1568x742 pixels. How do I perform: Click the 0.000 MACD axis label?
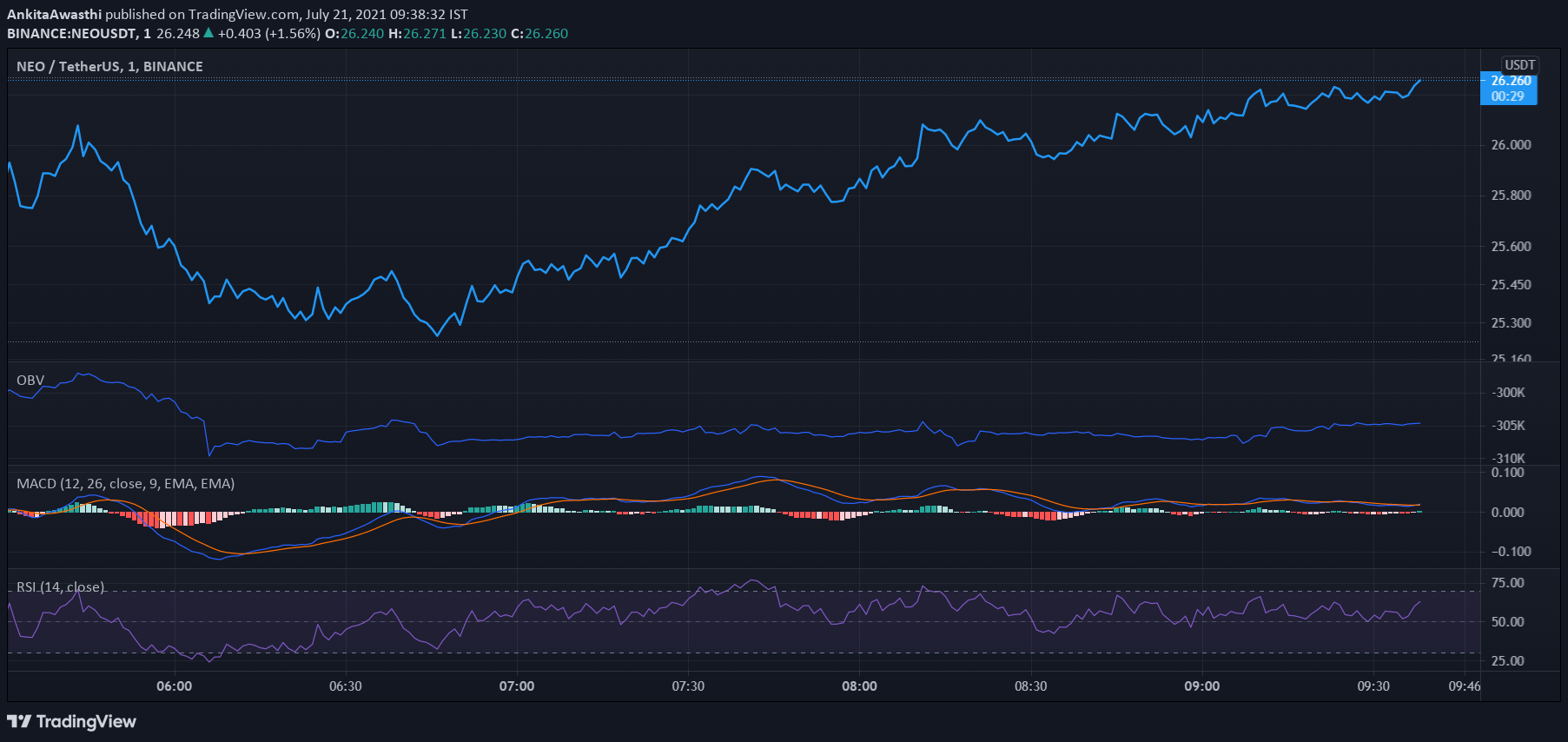(x=1508, y=513)
